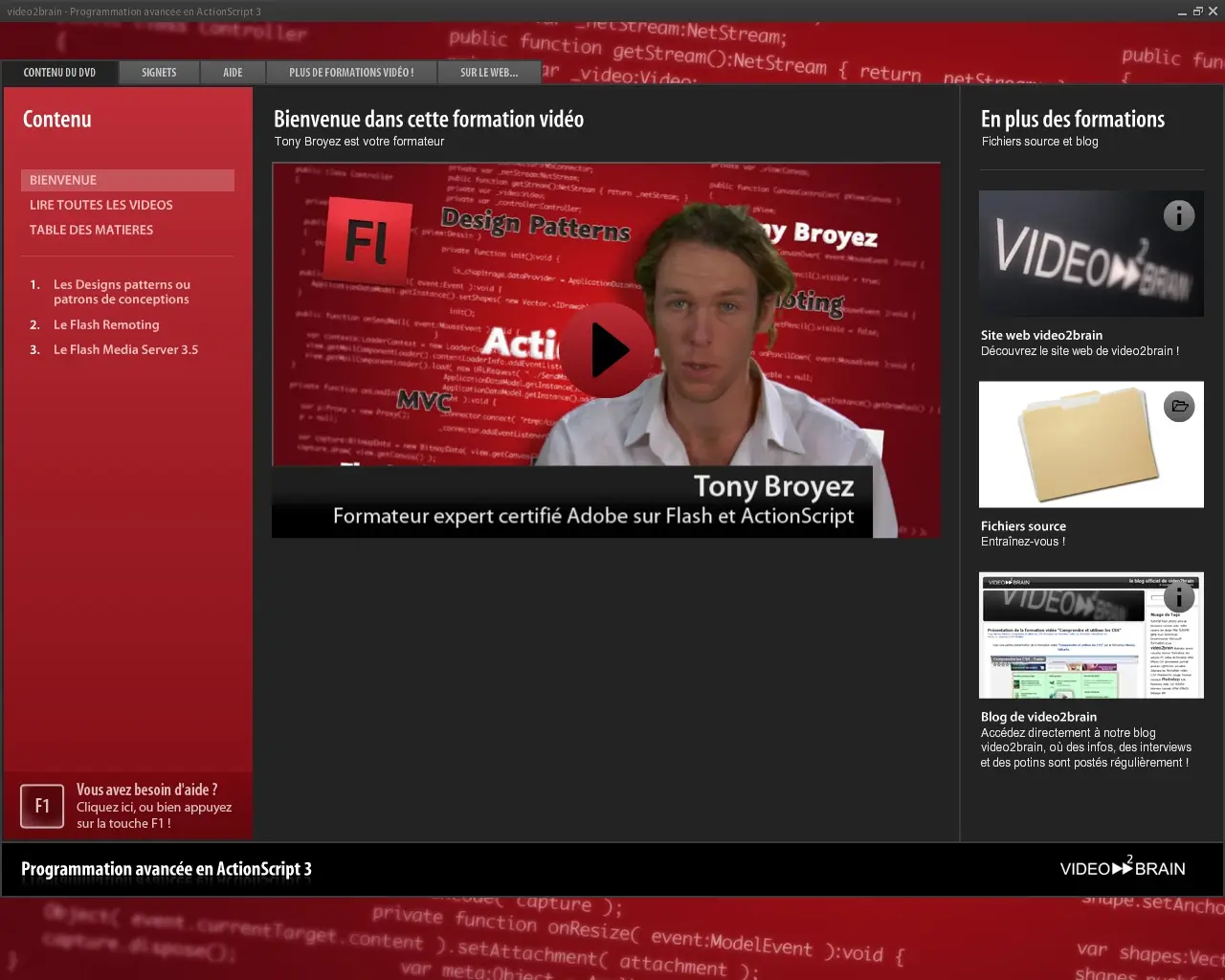Click the Site web video2brain title link
This screenshot has width=1225, height=980.
1041,335
